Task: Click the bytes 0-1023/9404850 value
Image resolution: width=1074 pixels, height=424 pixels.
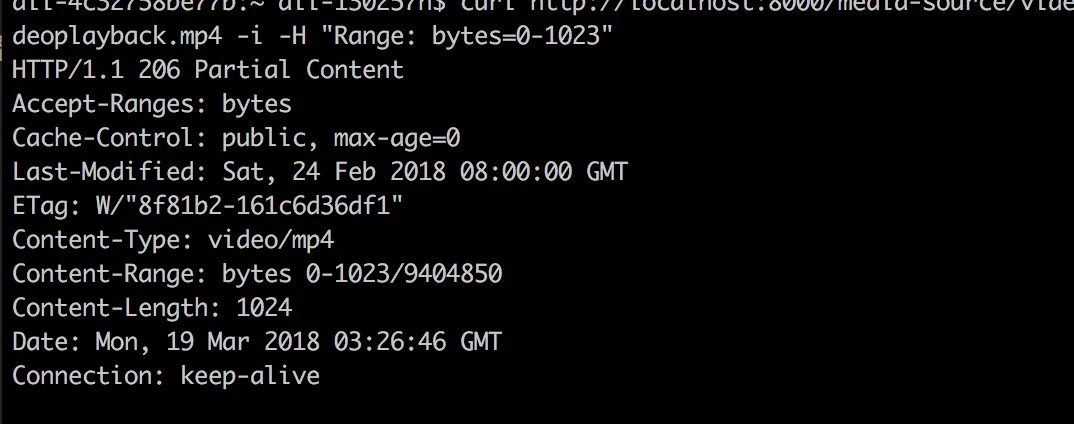Action: pos(362,274)
